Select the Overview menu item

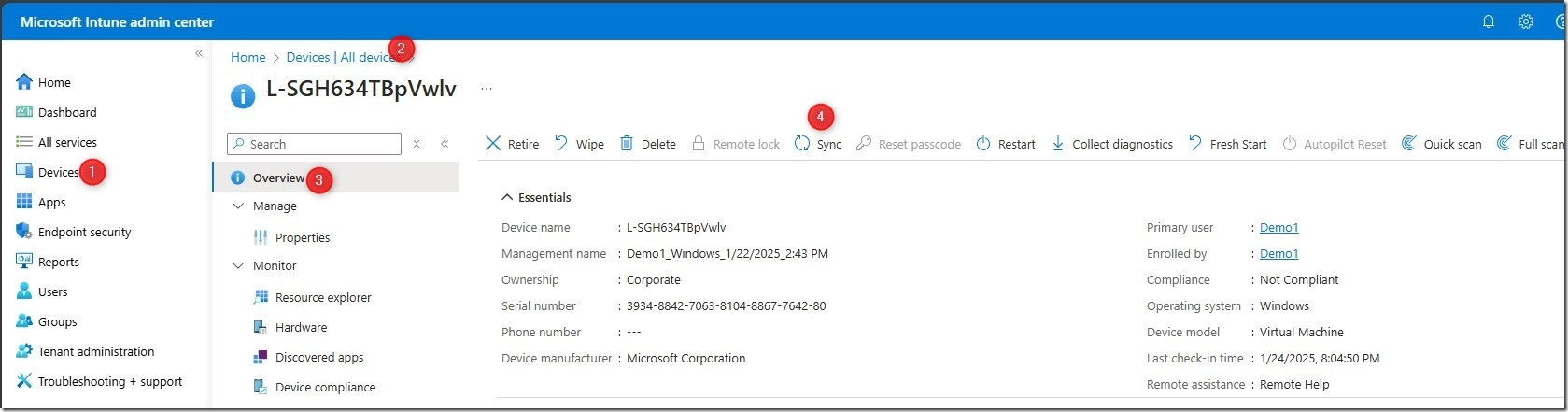click(336, 178)
